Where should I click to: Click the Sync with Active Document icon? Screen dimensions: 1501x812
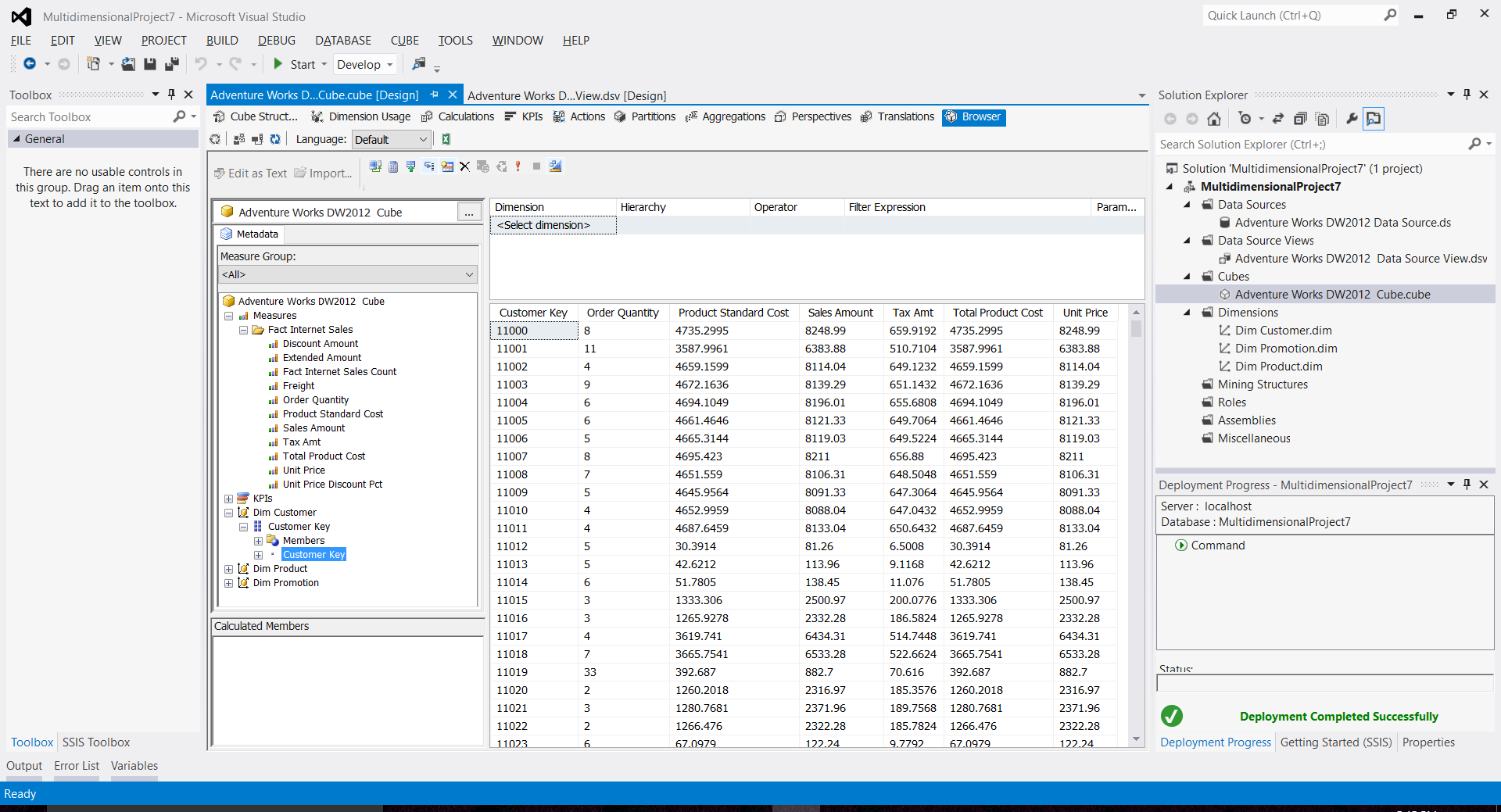tap(1278, 119)
